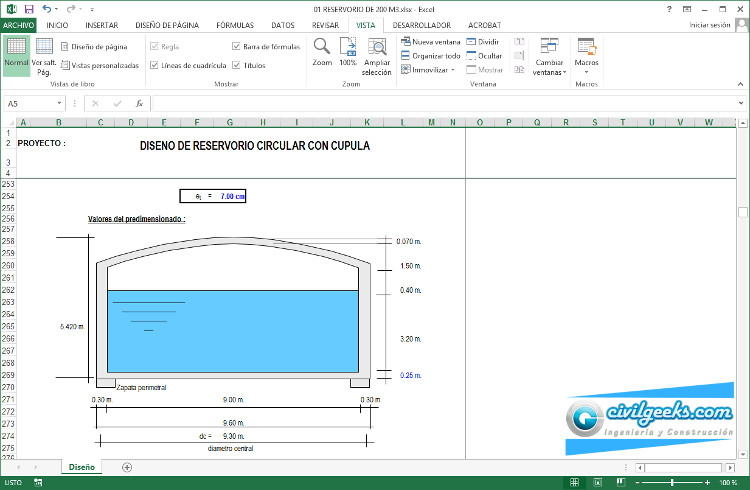Viewport: 750px width, 490px height.
Task: Click Ampliar selección icon
Action: (x=377, y=48)
